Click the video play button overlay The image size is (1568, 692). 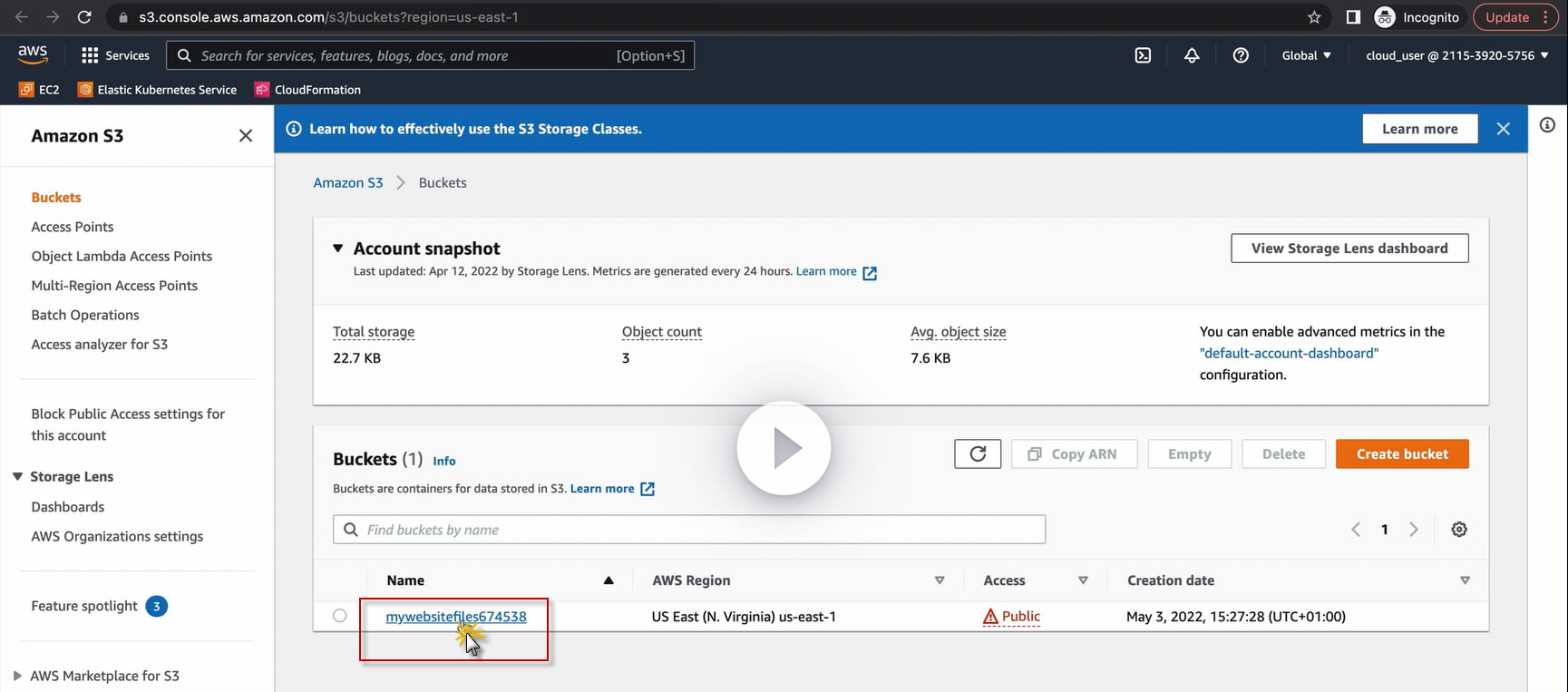[784, 448]
